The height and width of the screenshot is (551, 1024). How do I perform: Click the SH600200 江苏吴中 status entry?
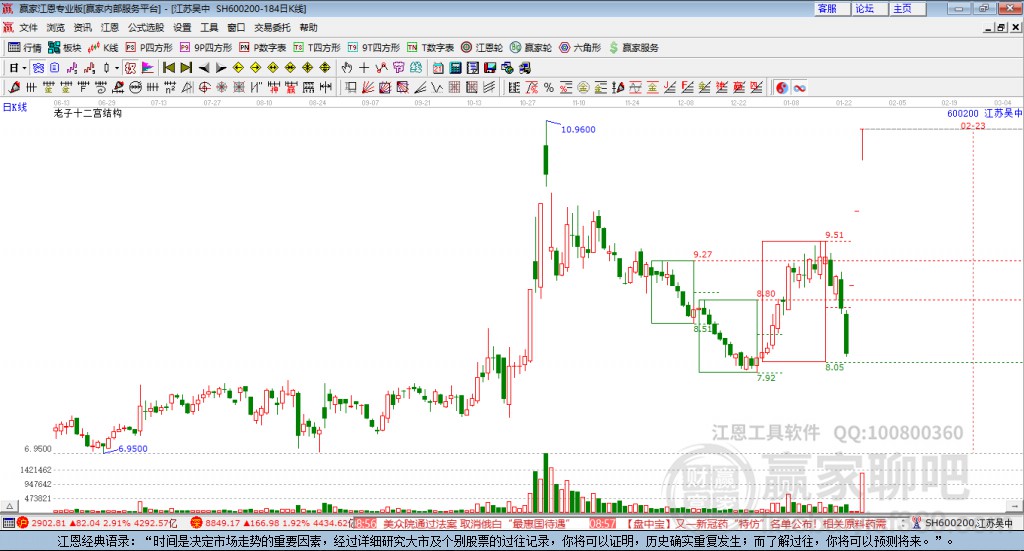[963, 523]
